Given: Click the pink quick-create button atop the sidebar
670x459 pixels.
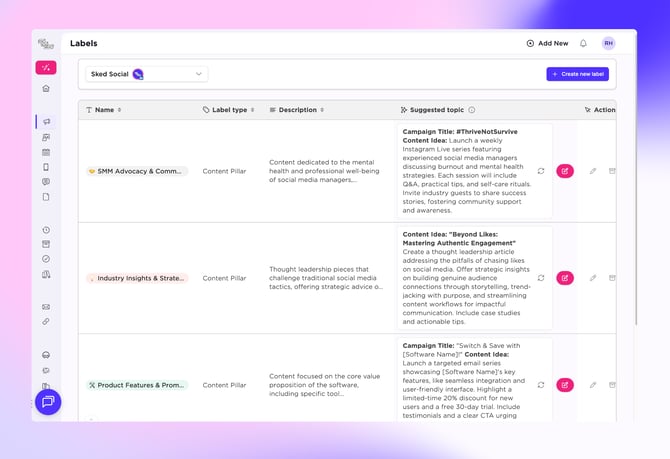Looking at the screenshot, I should [46, 67].
